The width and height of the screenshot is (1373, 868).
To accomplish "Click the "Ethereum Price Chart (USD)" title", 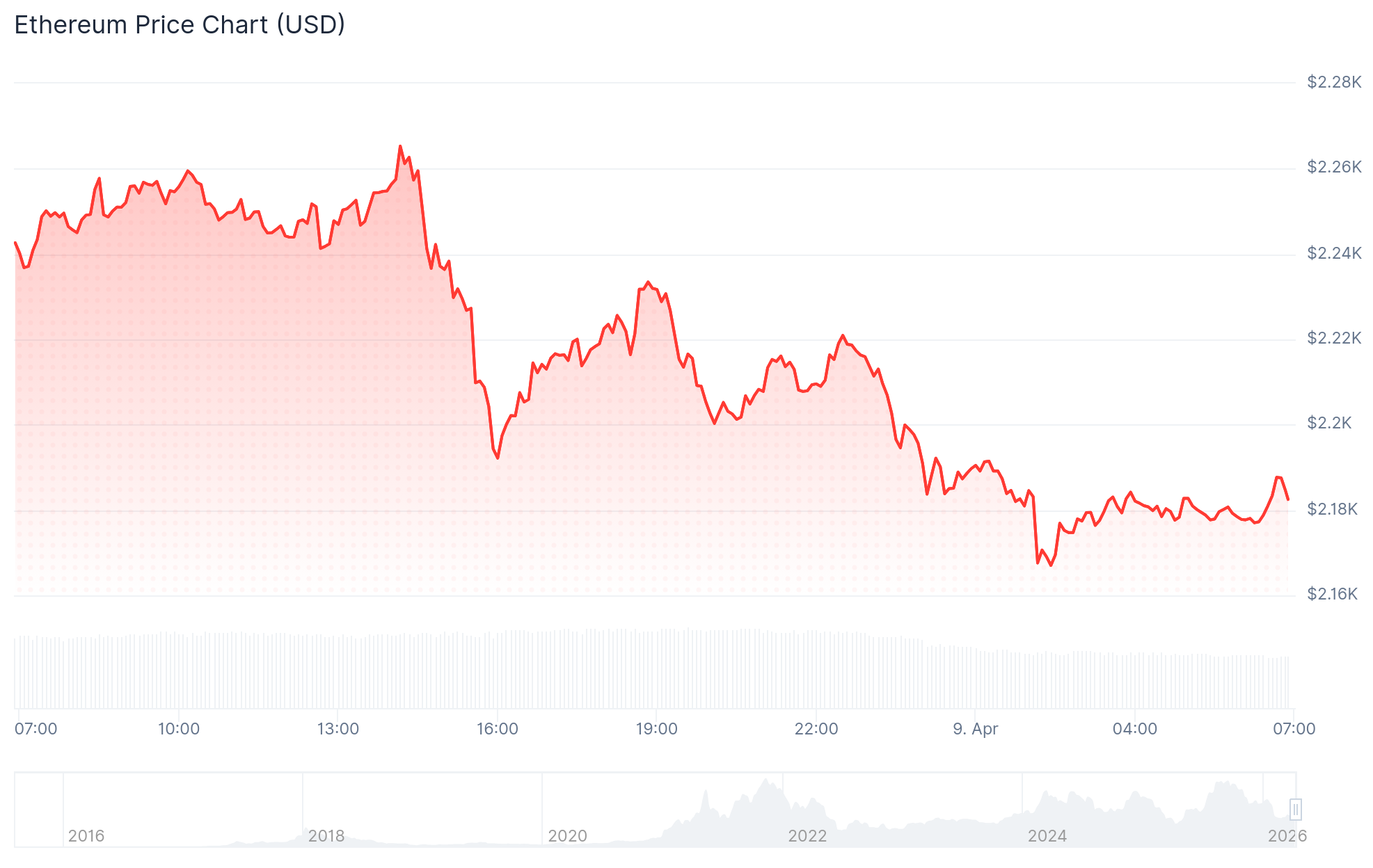I will pos(180,25).
